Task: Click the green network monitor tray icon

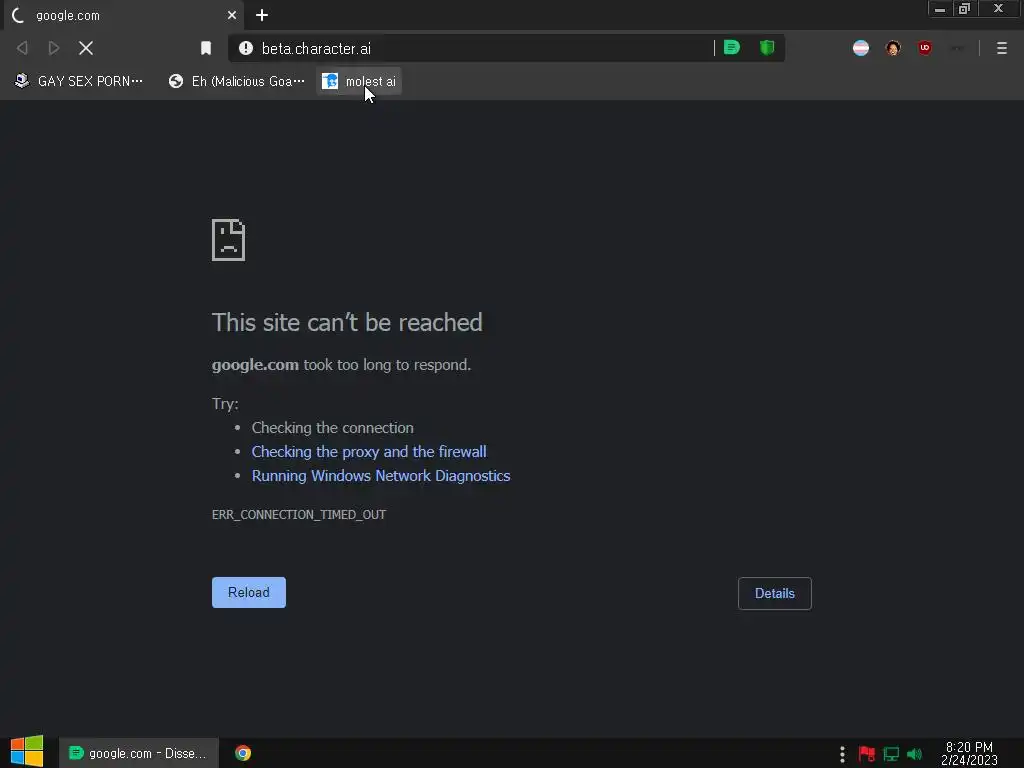Action: pyautogui.click(x=891, y=754)
